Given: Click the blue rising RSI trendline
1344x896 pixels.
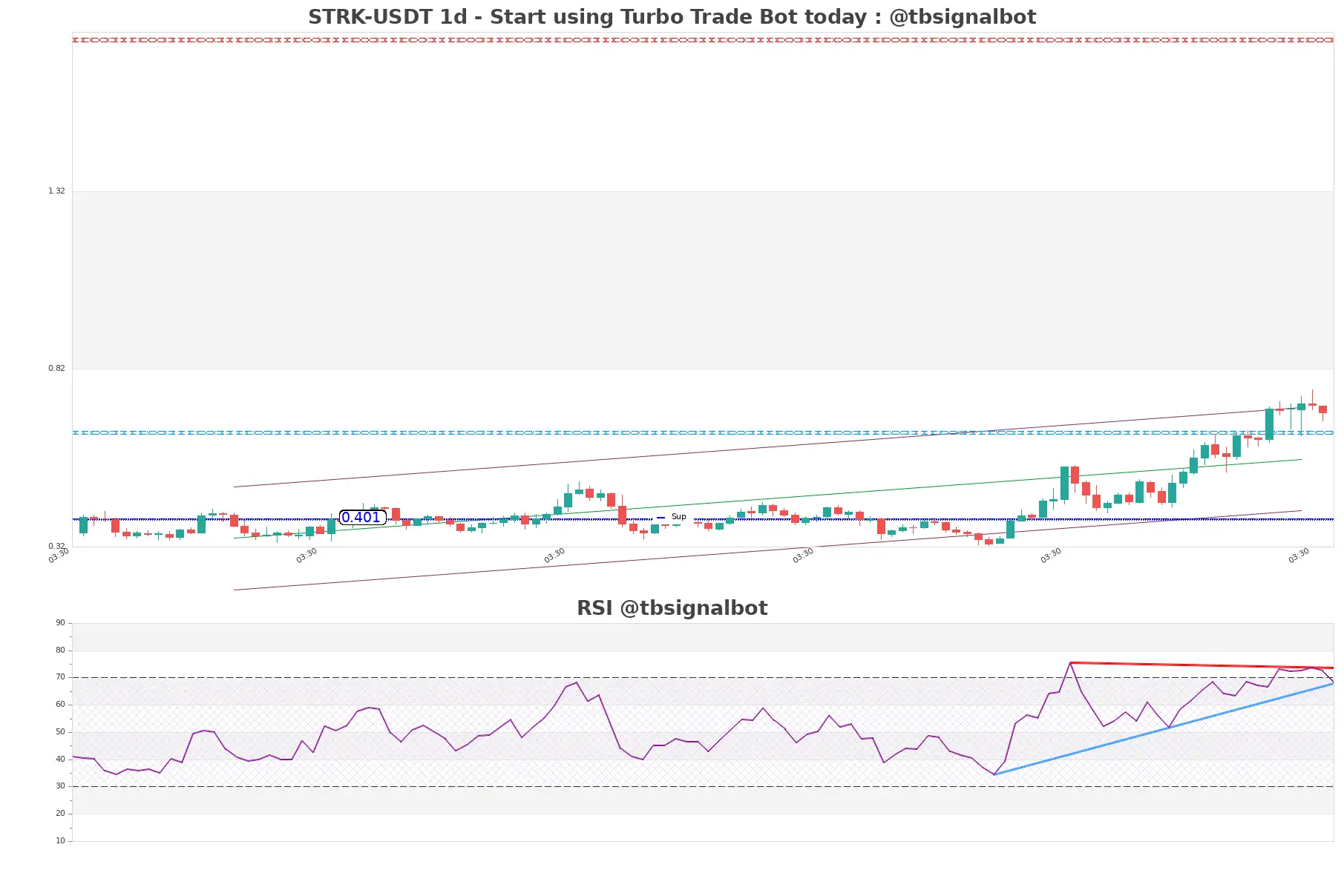Looking at the screenshot, I should [1164, 729].
